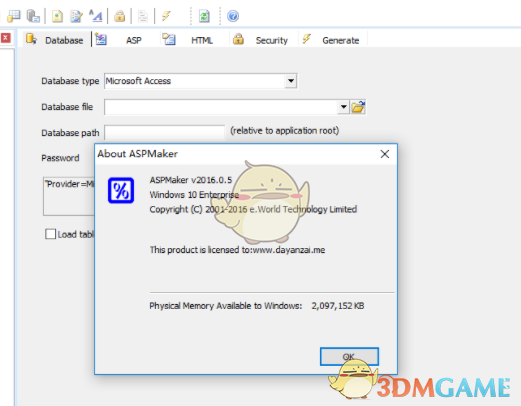The height and width of the screenshot is (406, 521).
Task: Click the 2,097,152 KB memory value
Action: (338, 306)
